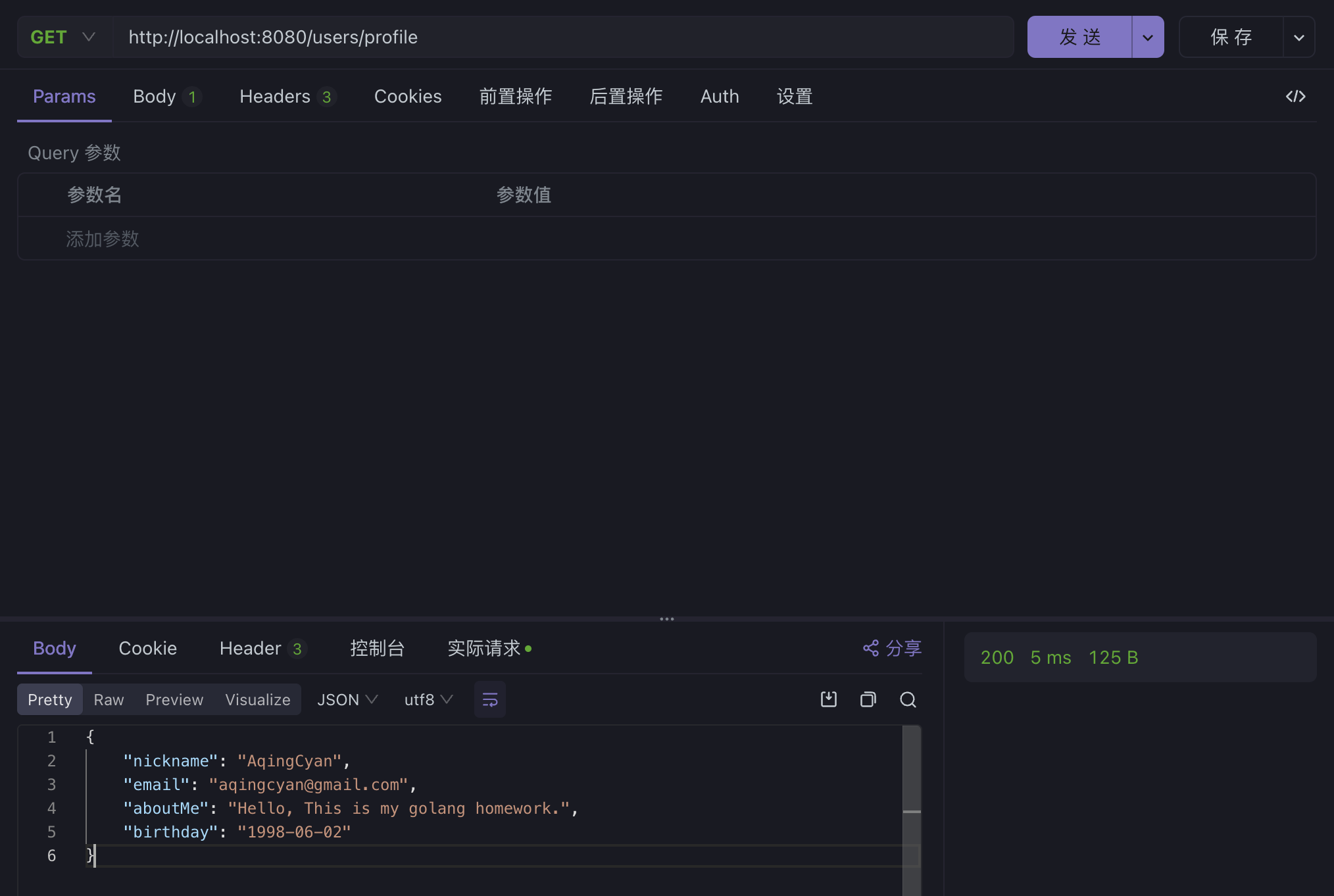Click the share icon link
Image resolution: width=1334 pixels, height=896 pixels.
[892, 648]
